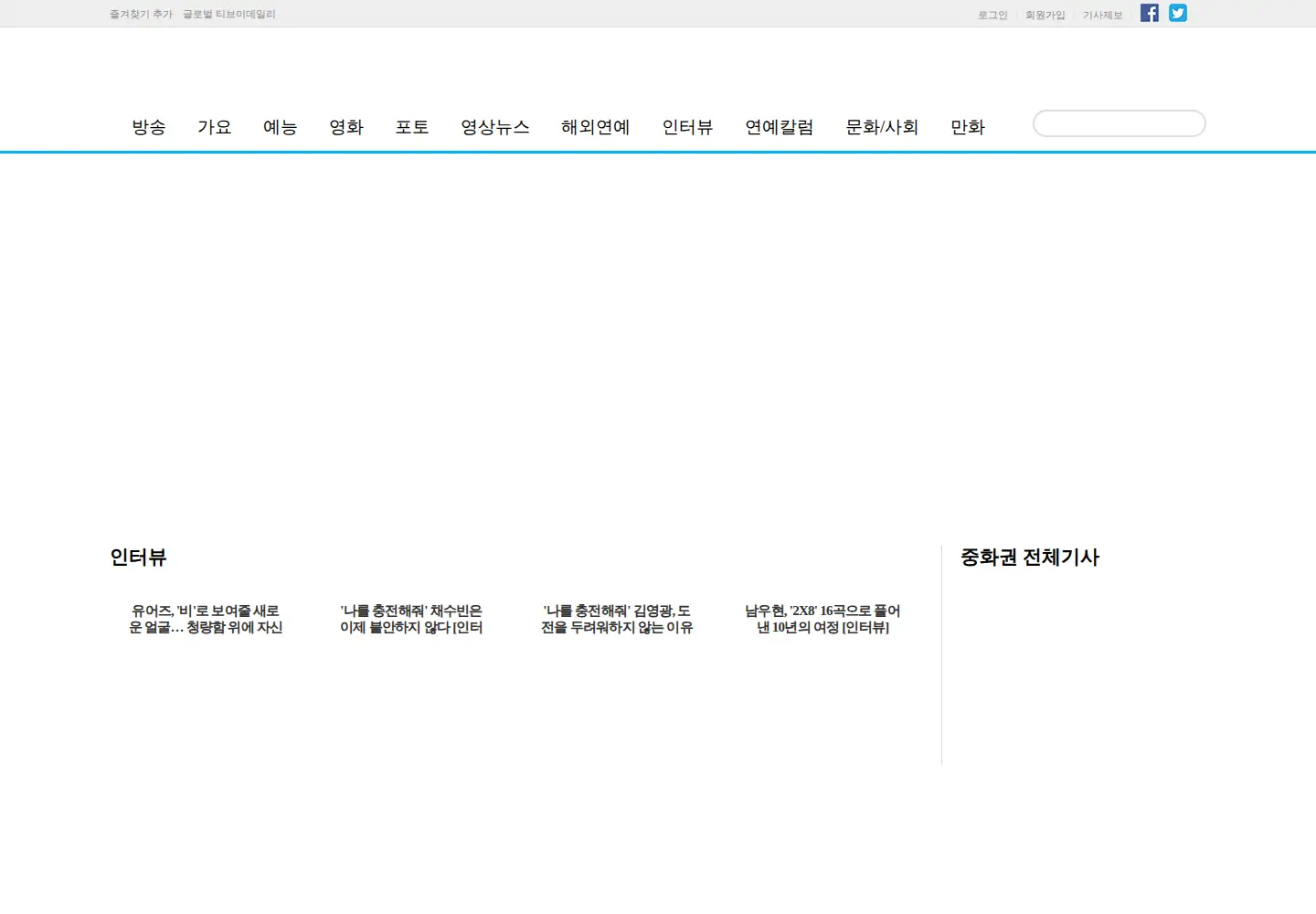Screen dimensions: 1316x914
Task: Click the 인터뷰 navigation item
Action: (x=687, y=127)
